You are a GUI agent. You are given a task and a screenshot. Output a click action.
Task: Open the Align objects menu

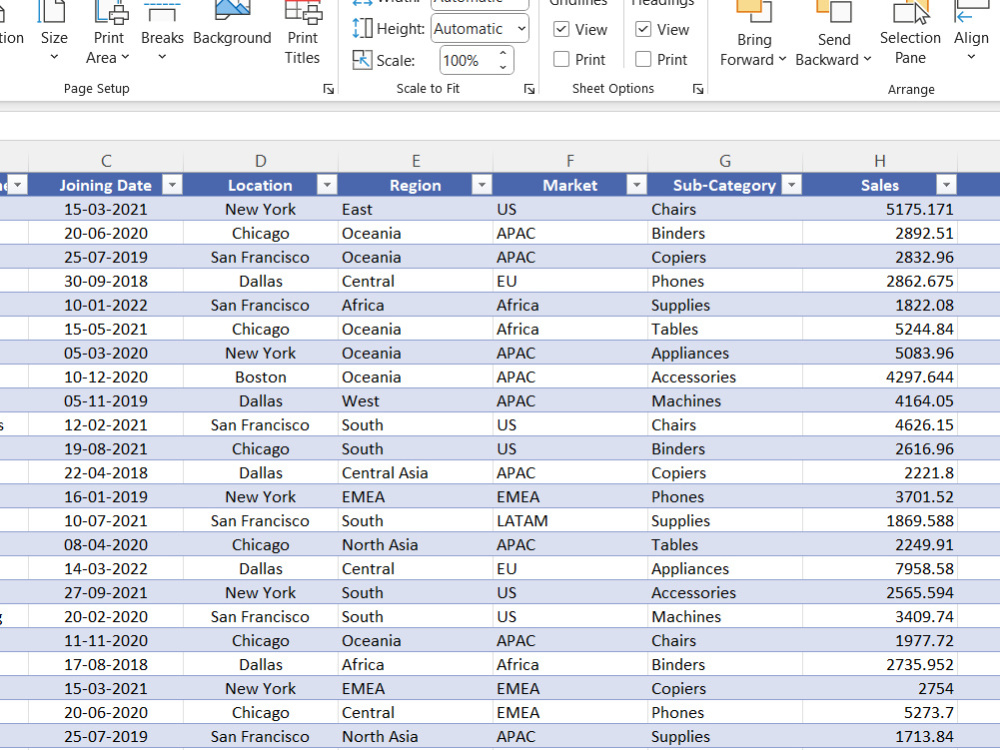pyautogui.click(x=971, y=32)
